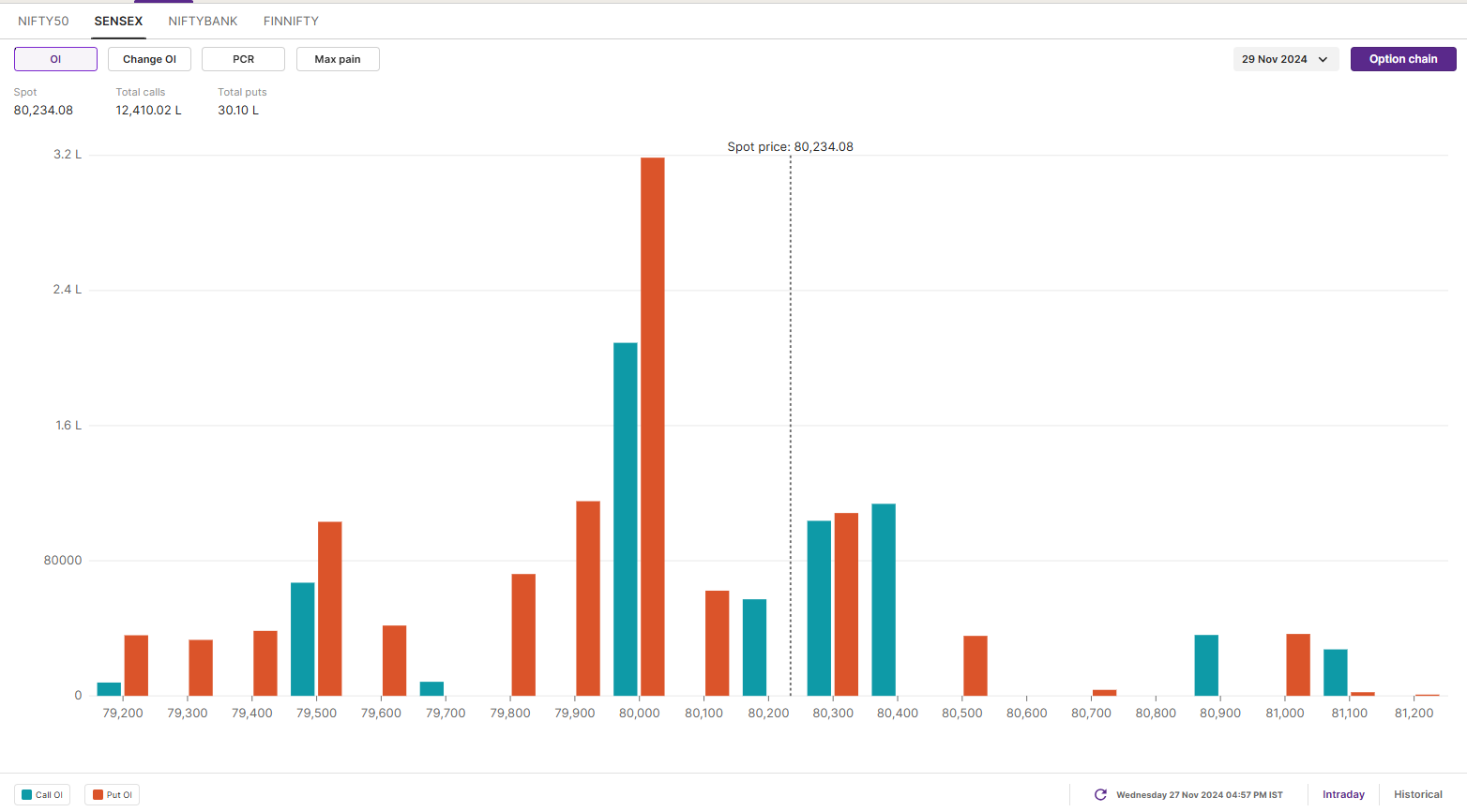Click the Spot price label above the dashed line
1467x812 pixels.
point(791,146)
